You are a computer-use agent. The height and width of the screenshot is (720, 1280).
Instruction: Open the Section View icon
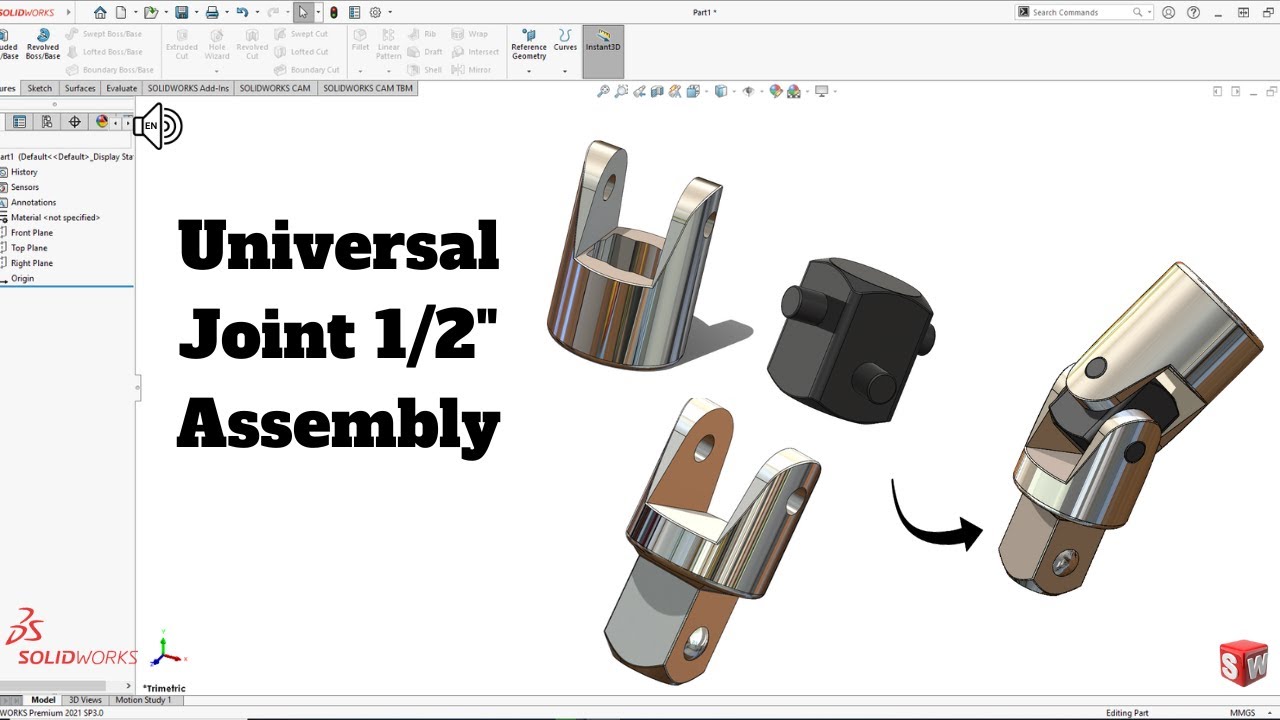(657, 91)
